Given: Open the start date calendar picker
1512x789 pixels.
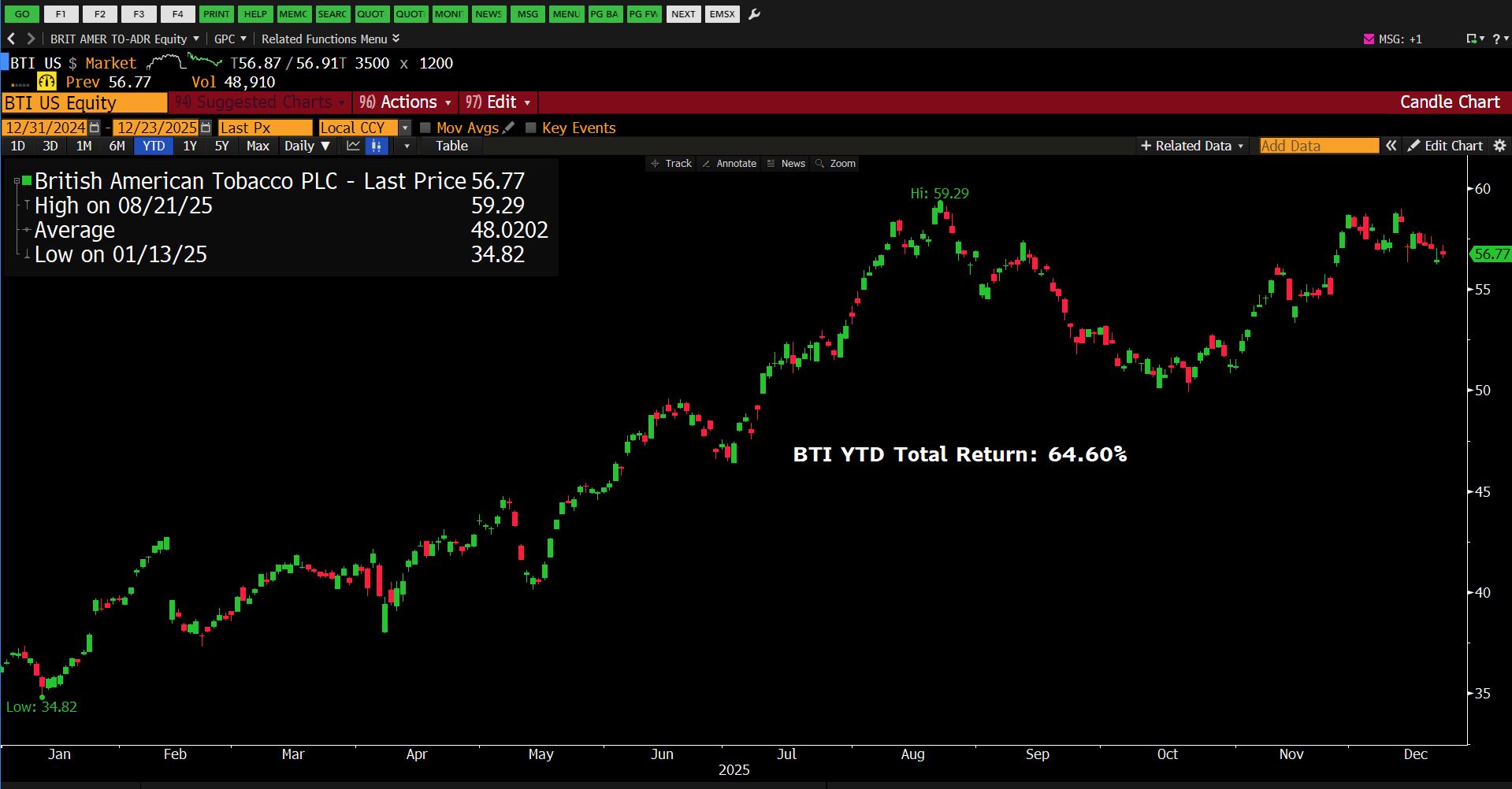Looking at the screenshot, I should pos(95,128).
